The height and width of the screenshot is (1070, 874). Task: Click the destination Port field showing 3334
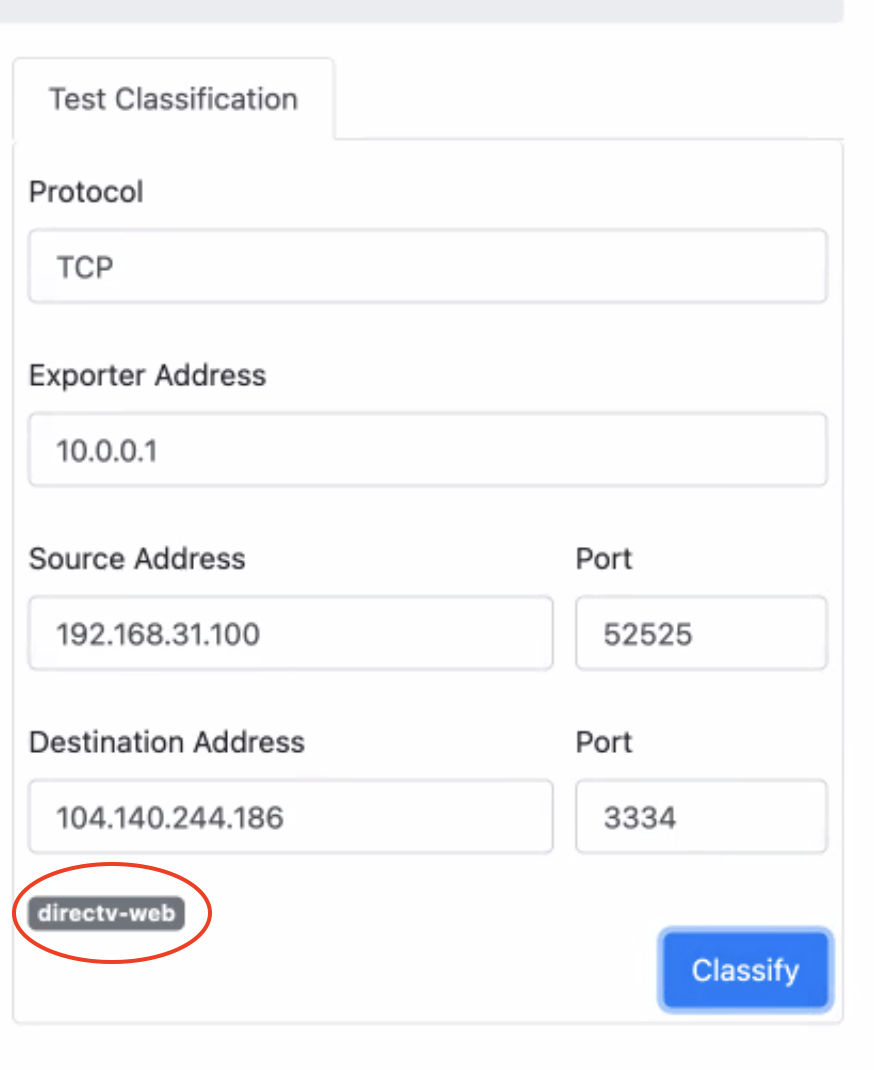coord(701,817)
